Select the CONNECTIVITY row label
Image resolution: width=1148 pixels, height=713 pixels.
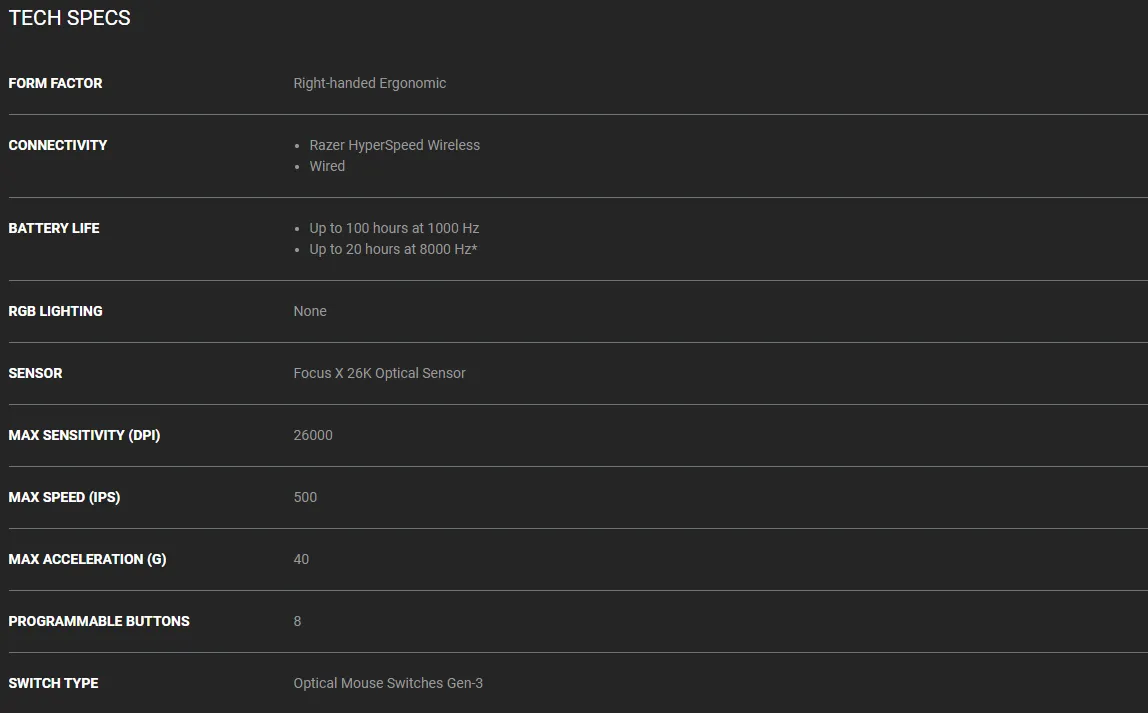click(x=57, y=145)
